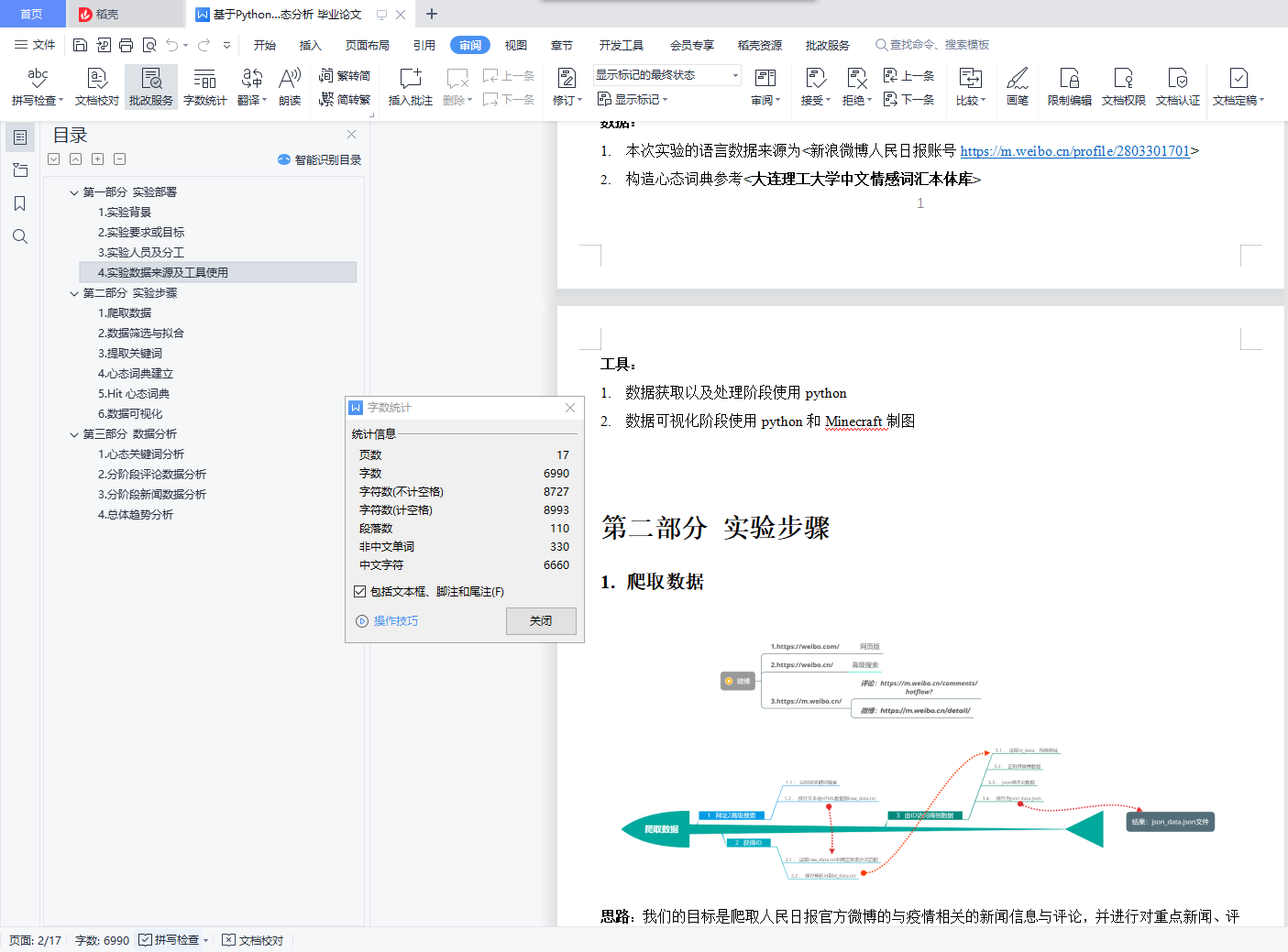This screenshot has height=952, width=1288.
Task: Click the 拒绝 reject change icon
Action: (x=857, y=78)
